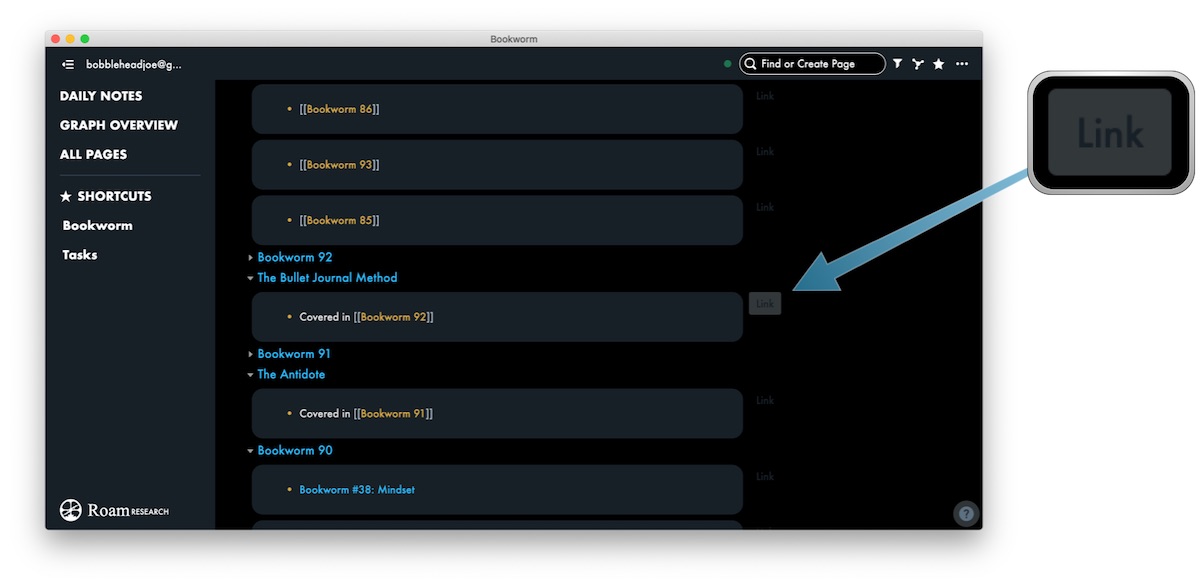Open the bobbleheadjoe account name
This screenshot has height=587, width=1200.
[x=134, y=64]
